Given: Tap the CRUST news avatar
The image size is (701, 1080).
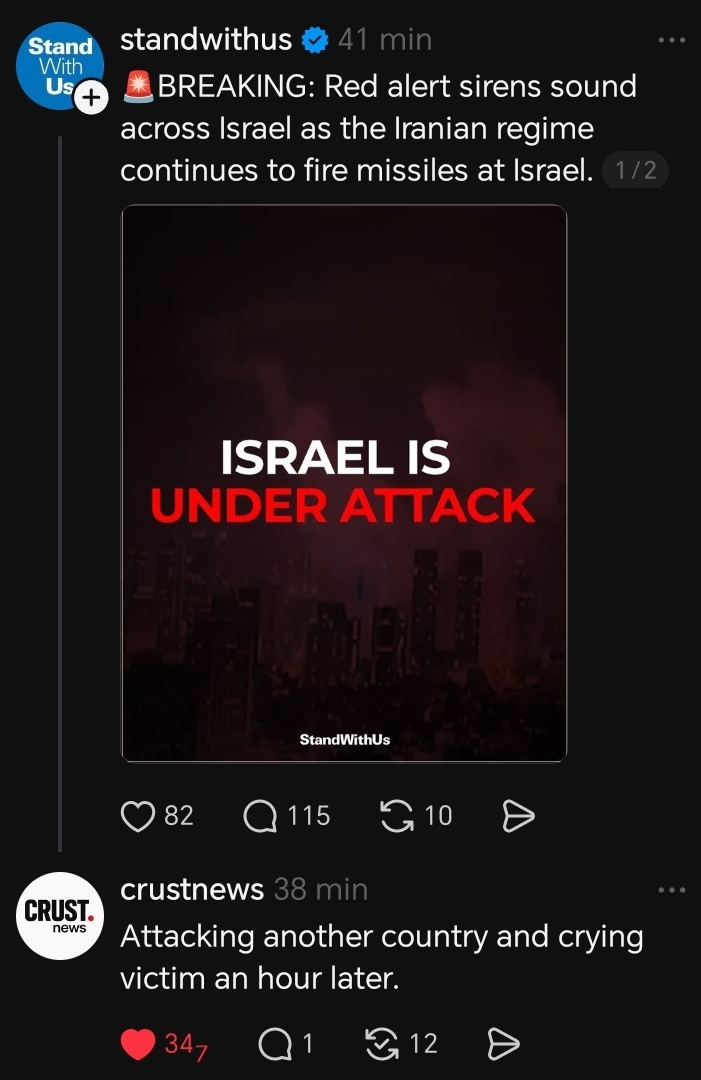Looking at the screenshot, I should (x=60, y=915).
